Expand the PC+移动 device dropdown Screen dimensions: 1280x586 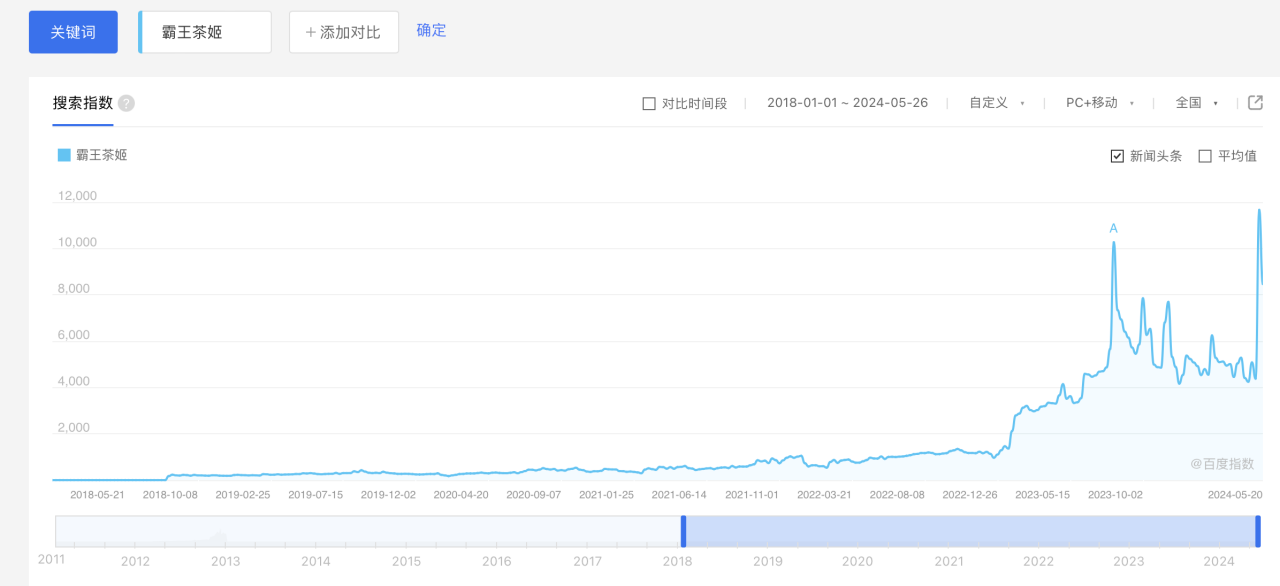pos(1099,103)
